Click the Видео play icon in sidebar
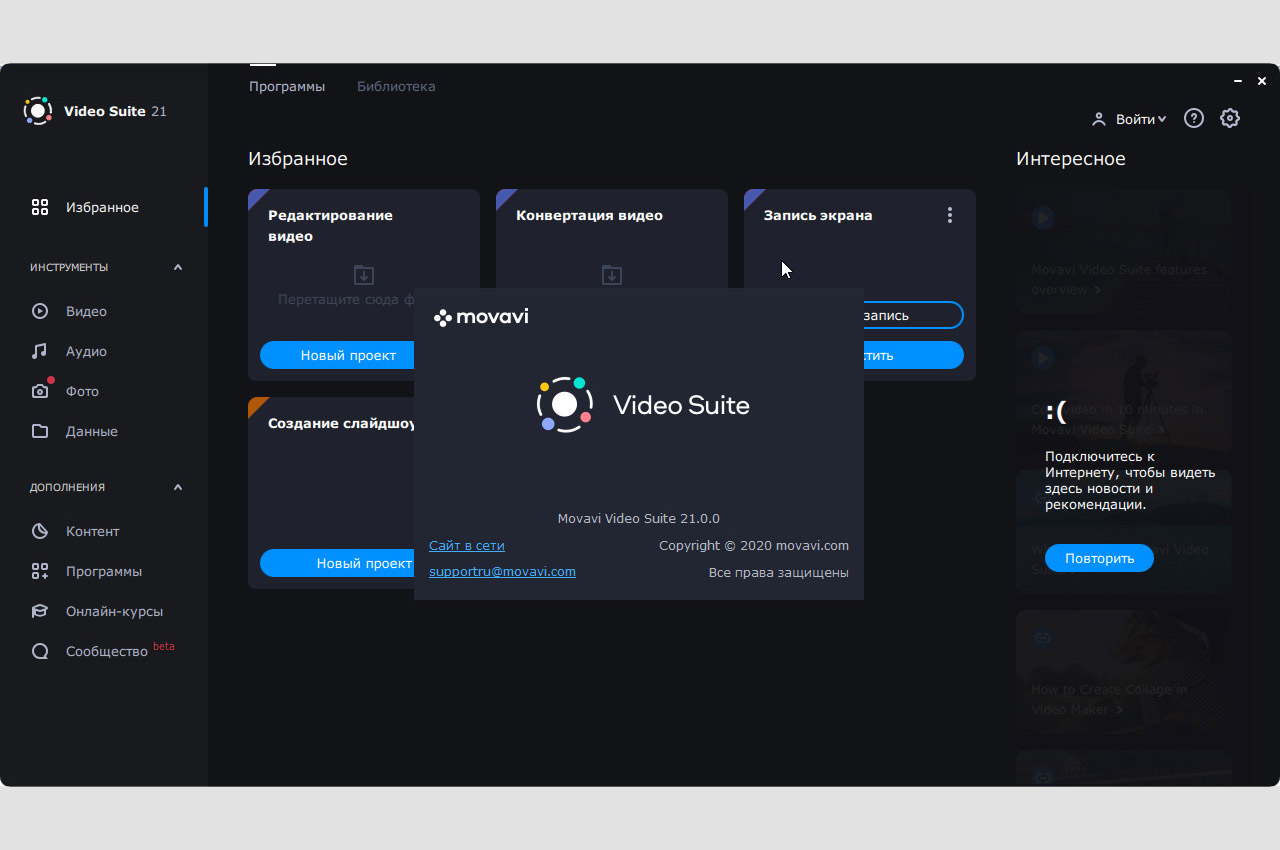The width and height of the screenshot is (1280, 850). tap(40, 311)
